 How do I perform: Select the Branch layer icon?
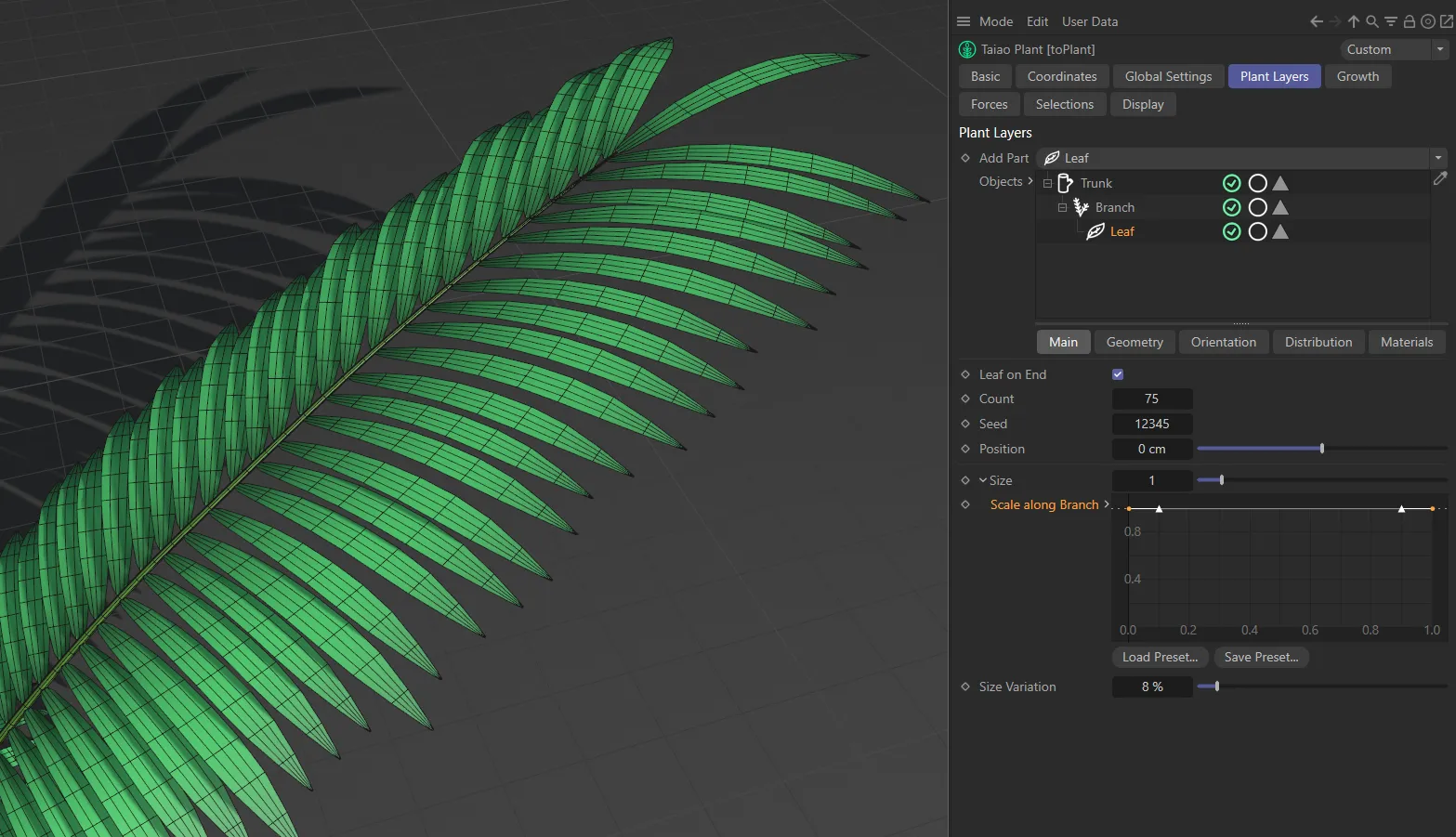[1081, 207]
